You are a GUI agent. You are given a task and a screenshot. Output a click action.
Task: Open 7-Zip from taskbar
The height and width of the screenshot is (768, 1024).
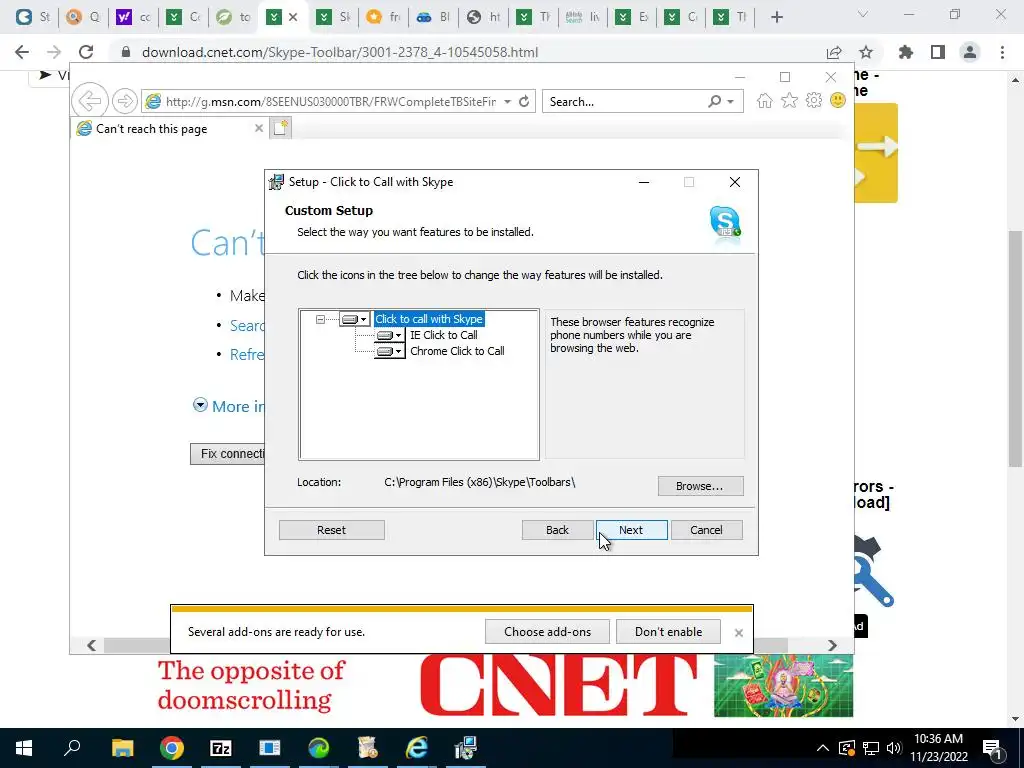pos(221,748)
